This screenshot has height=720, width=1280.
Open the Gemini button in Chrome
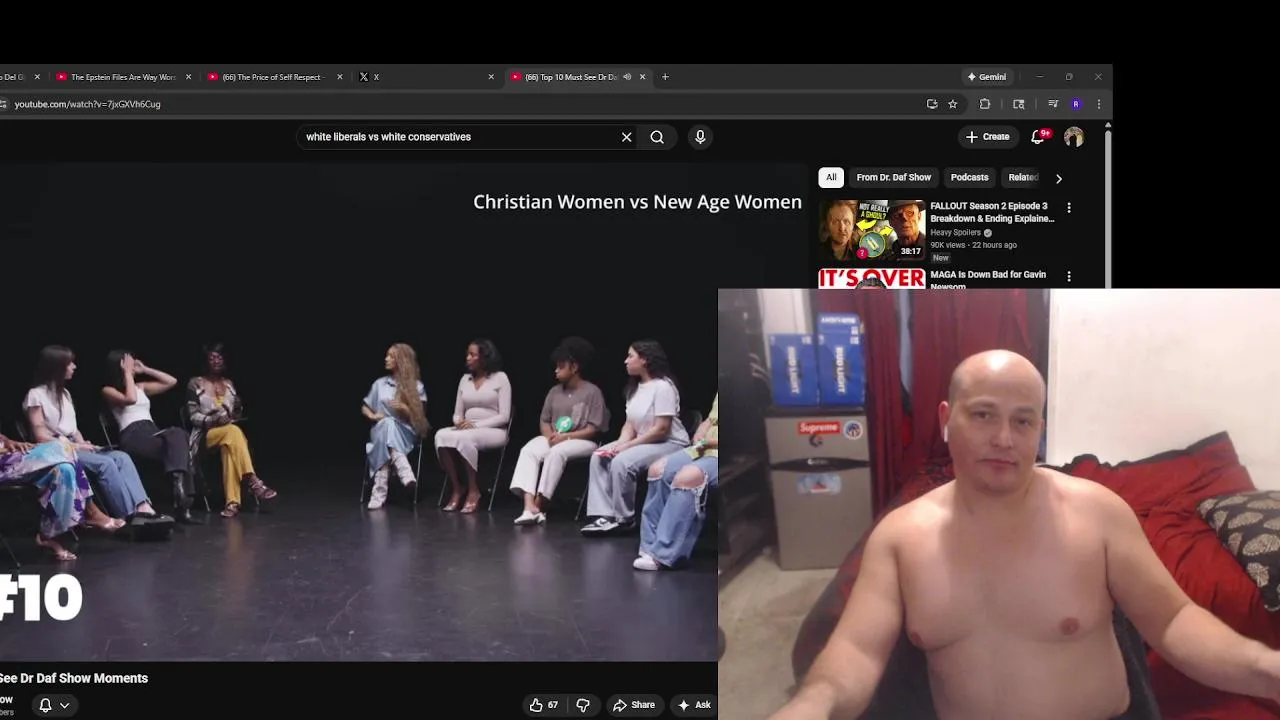coord(987,77)
